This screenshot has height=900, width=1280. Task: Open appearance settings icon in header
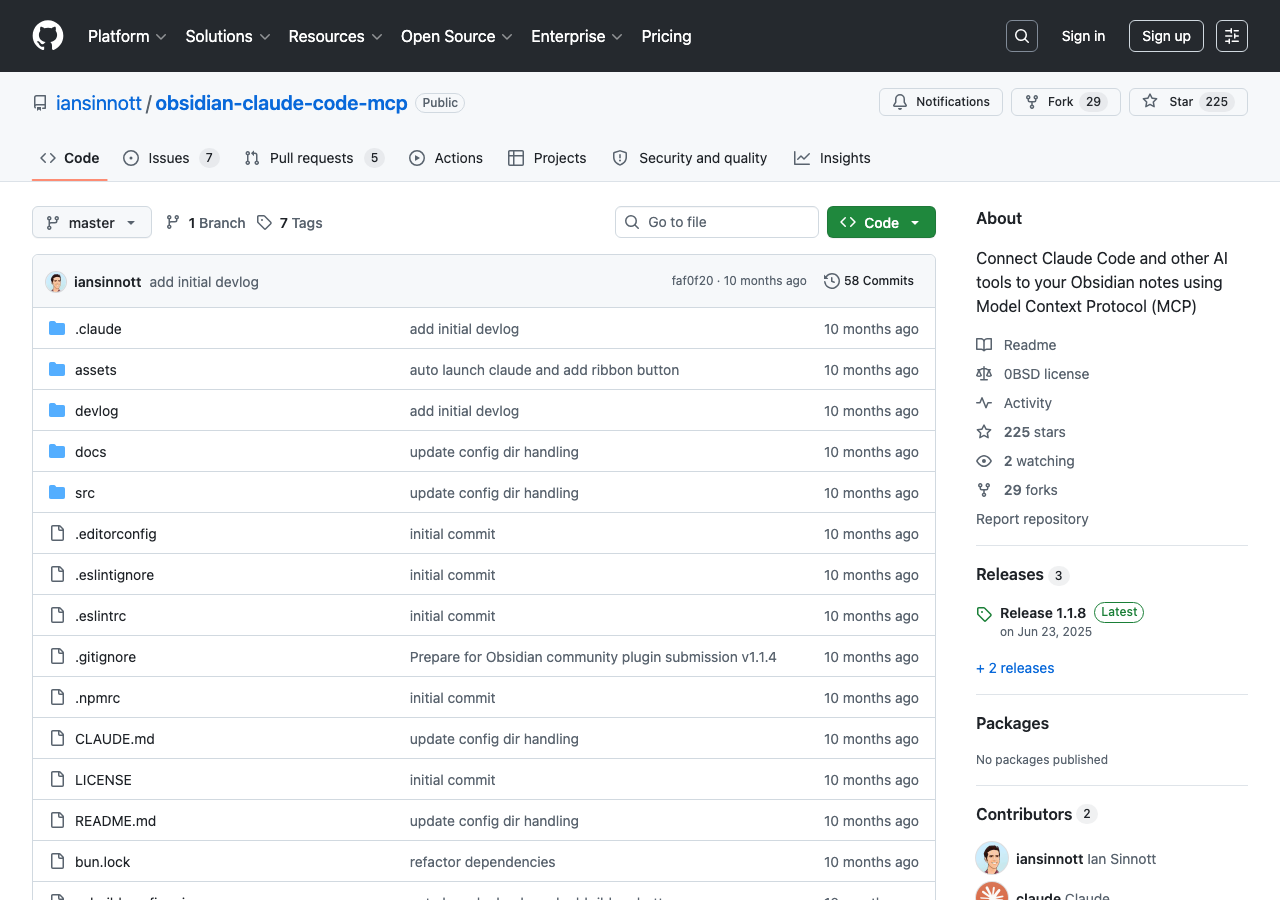click(x=1231, y=36)
